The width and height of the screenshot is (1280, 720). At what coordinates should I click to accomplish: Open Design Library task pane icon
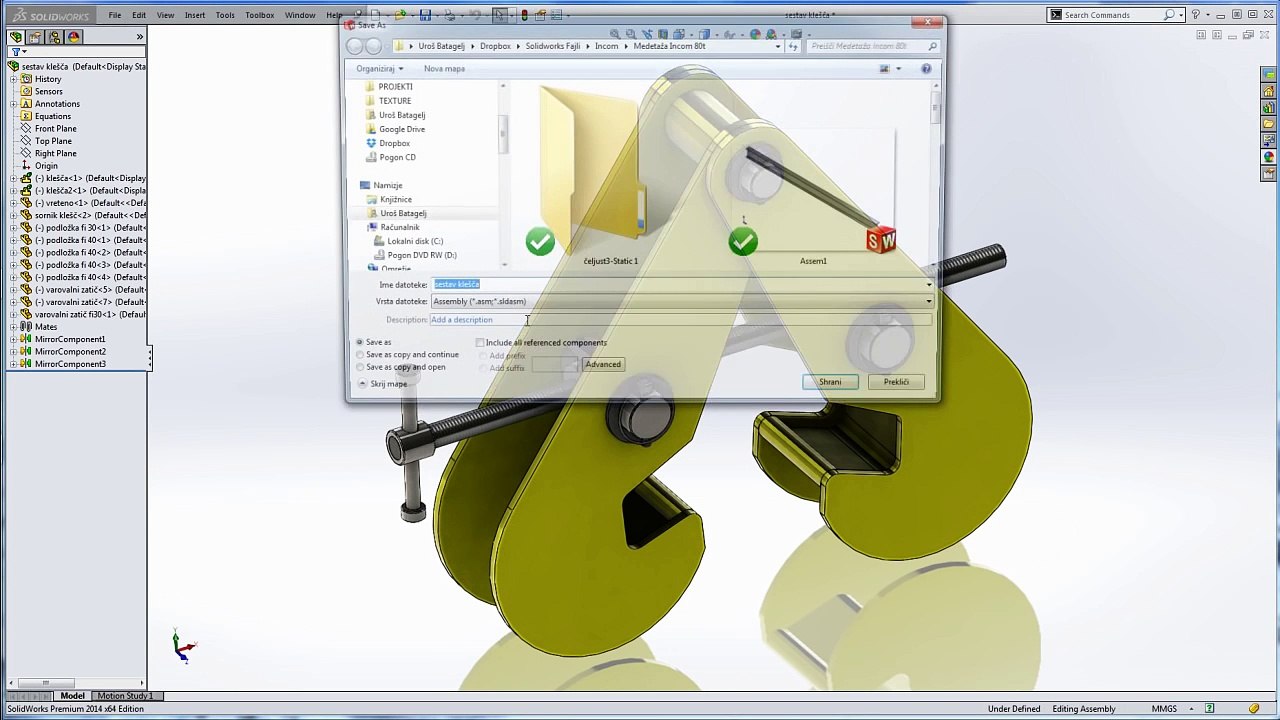coord(1269,108)
